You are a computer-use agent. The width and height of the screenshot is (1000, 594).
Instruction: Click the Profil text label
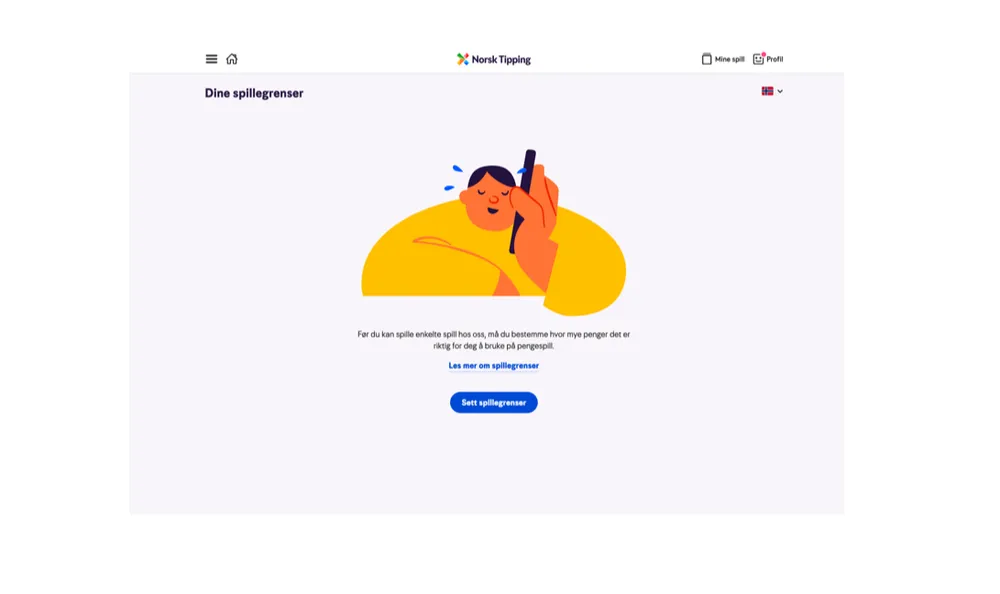(775, 59)
